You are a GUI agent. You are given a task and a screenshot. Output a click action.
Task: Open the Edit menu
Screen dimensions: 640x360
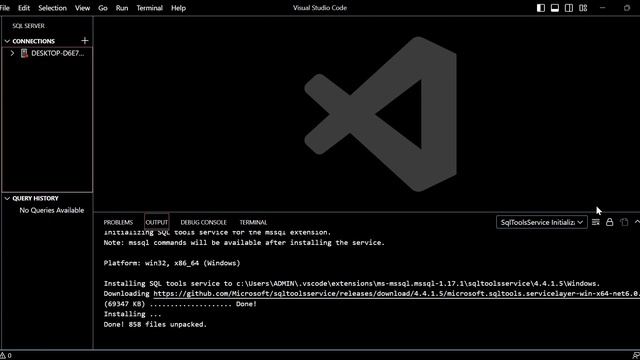[x=24, y=8]
